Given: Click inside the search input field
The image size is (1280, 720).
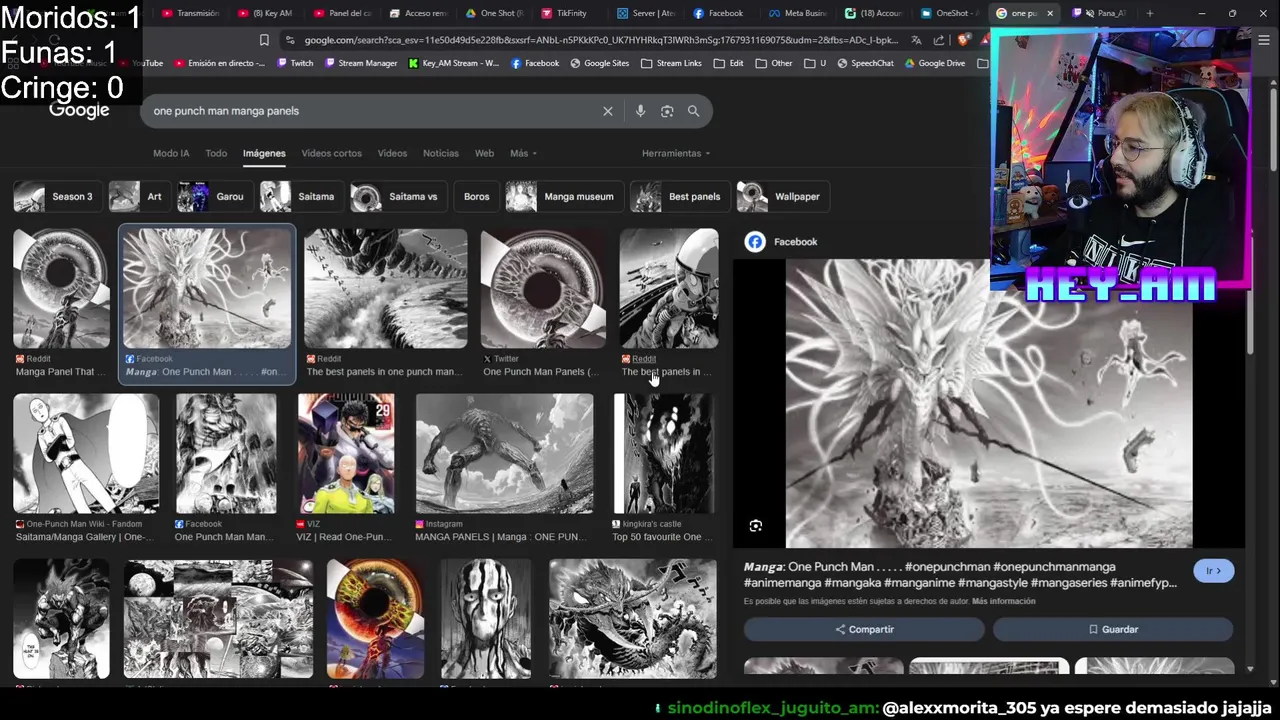Looking at the screenshot, I should click(370, 111).
